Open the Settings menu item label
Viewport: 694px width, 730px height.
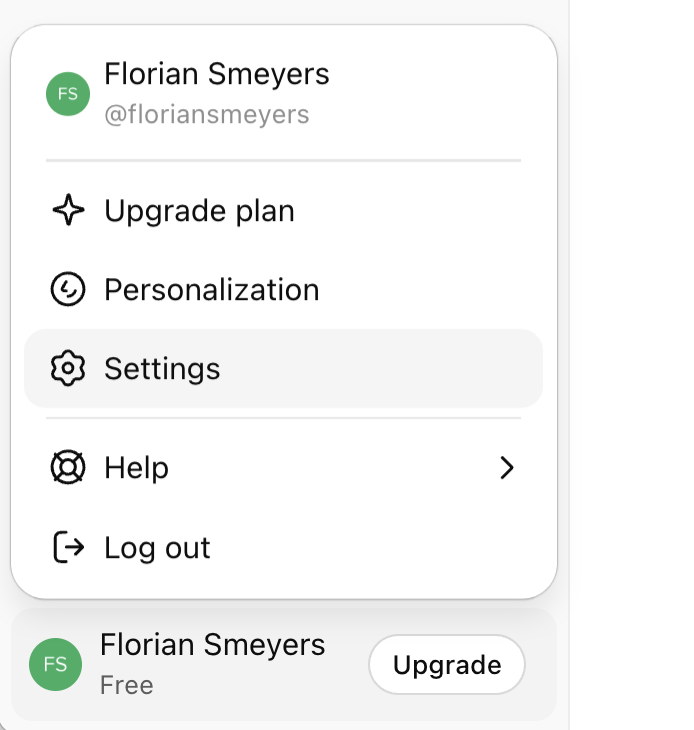[162, 369]
